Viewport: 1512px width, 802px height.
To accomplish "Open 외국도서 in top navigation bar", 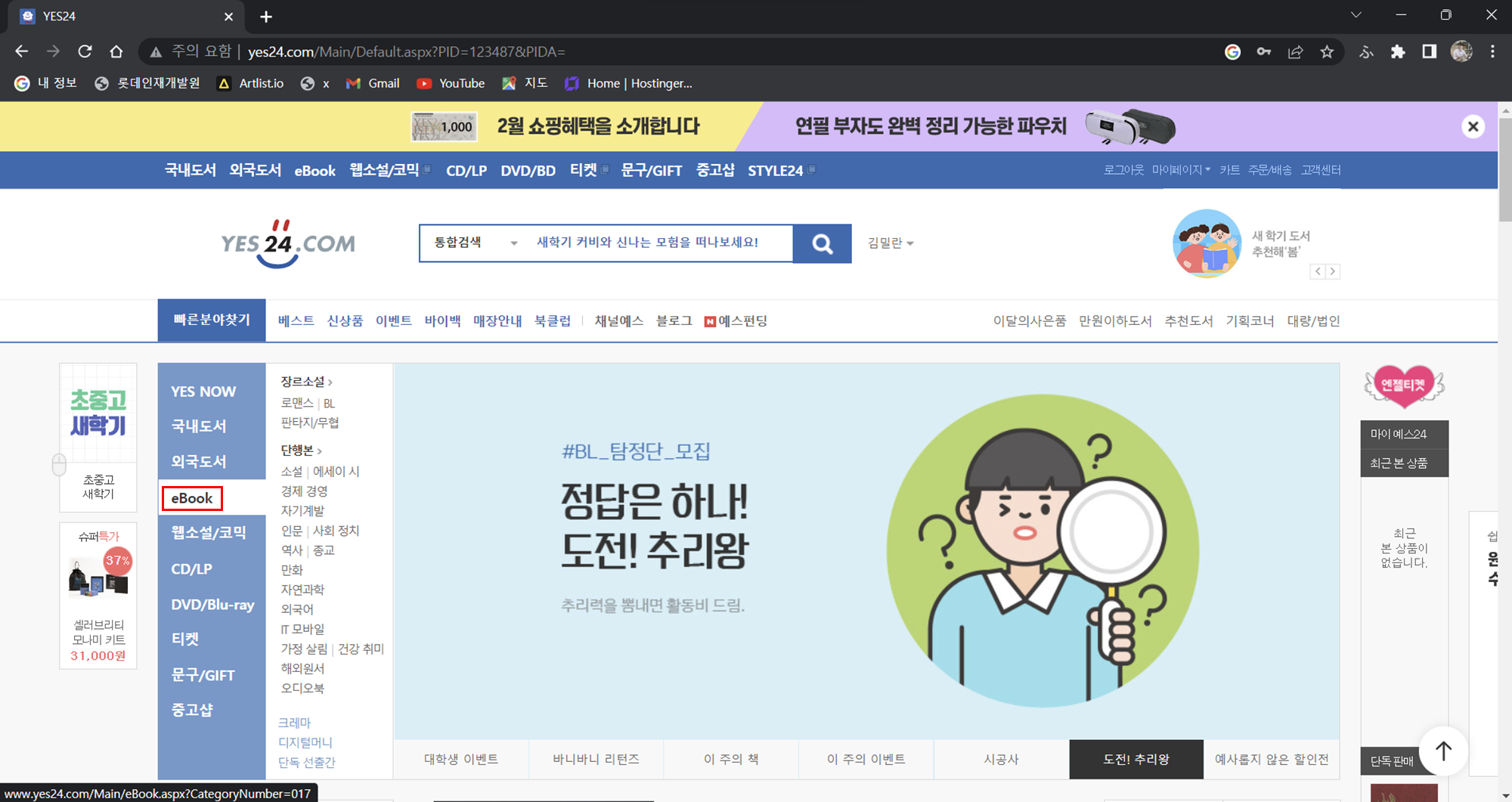I will tap(256, 170).
